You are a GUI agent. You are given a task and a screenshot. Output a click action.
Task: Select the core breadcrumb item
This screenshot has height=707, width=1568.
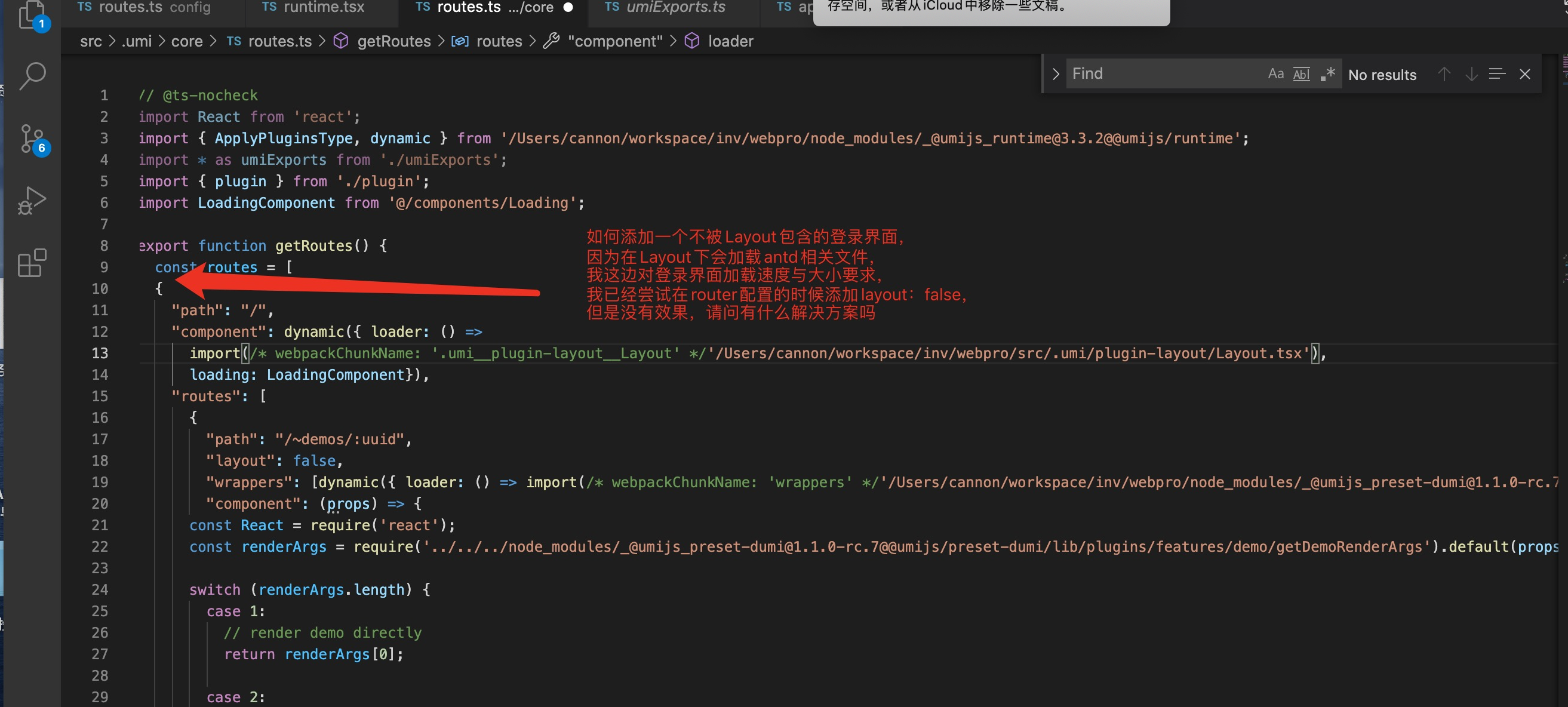(x=187, y=41)
